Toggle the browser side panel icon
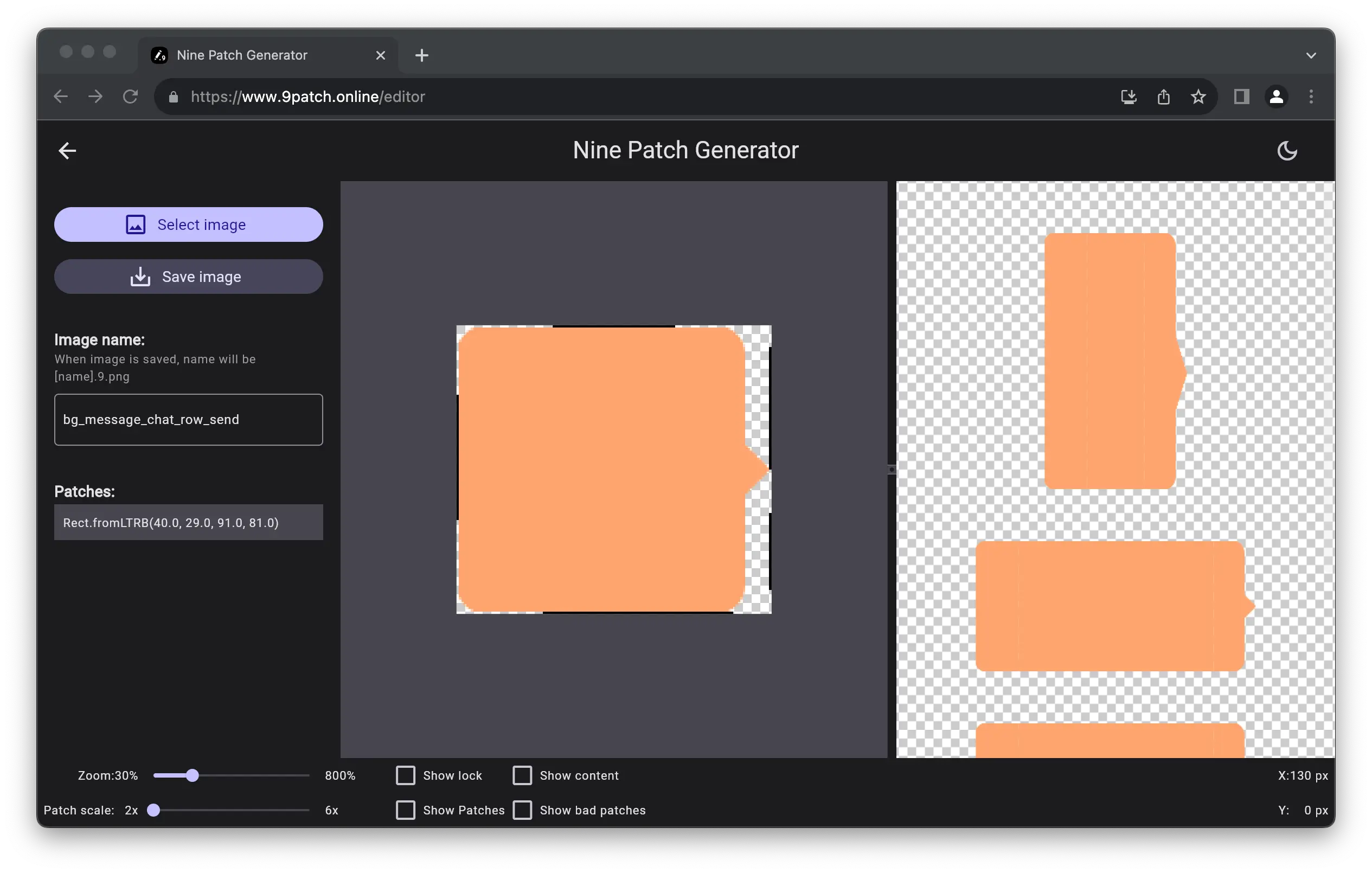This screenshot has height=873, width=1372. pyautogui.click(x=1241, y=97)
